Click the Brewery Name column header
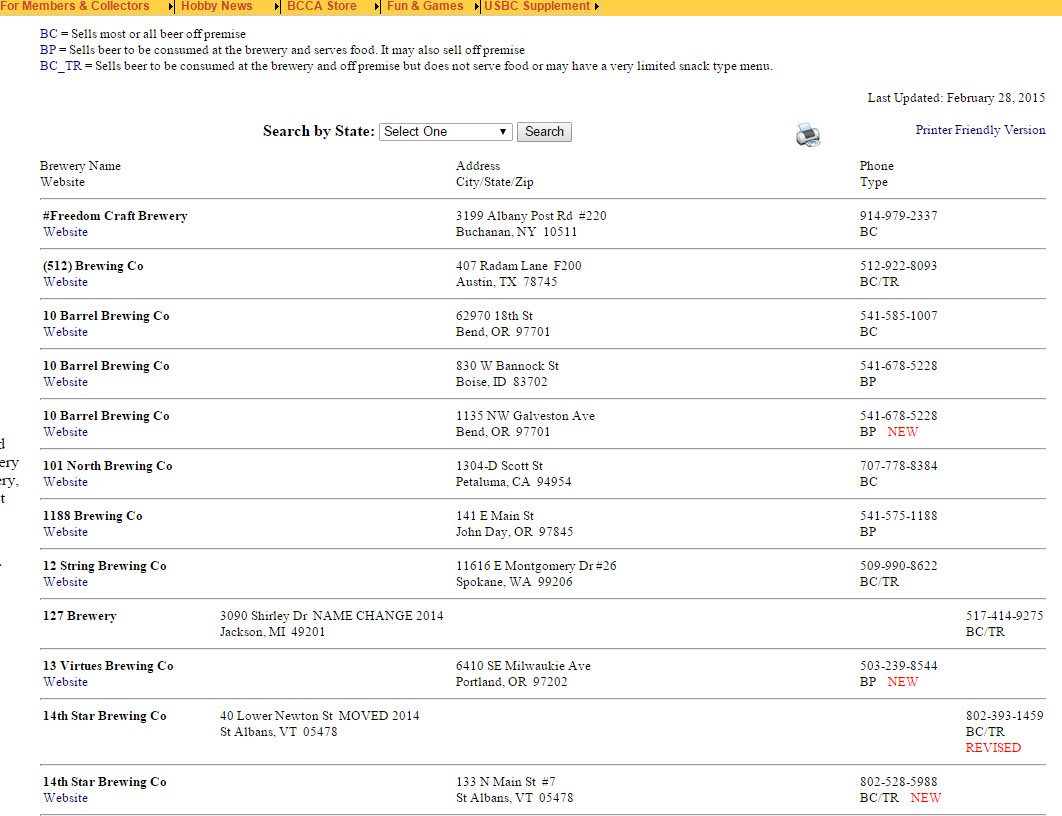Screen dimensions: 1062x816 point(81,166)
